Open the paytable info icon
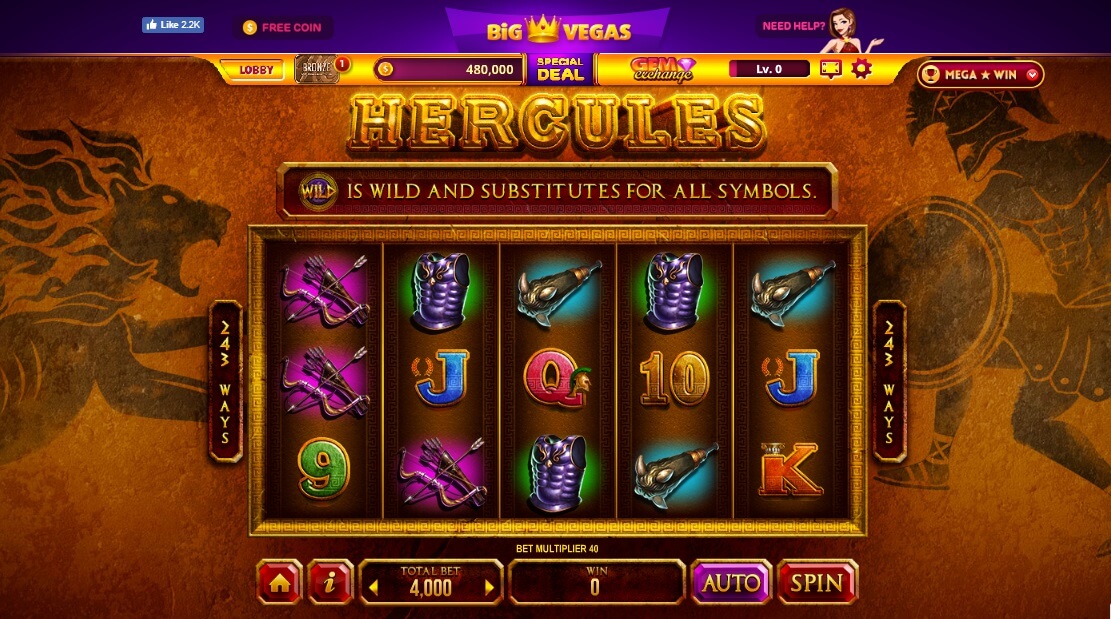This screenshot has width=1111, height=619. click(x=329, y=582)
